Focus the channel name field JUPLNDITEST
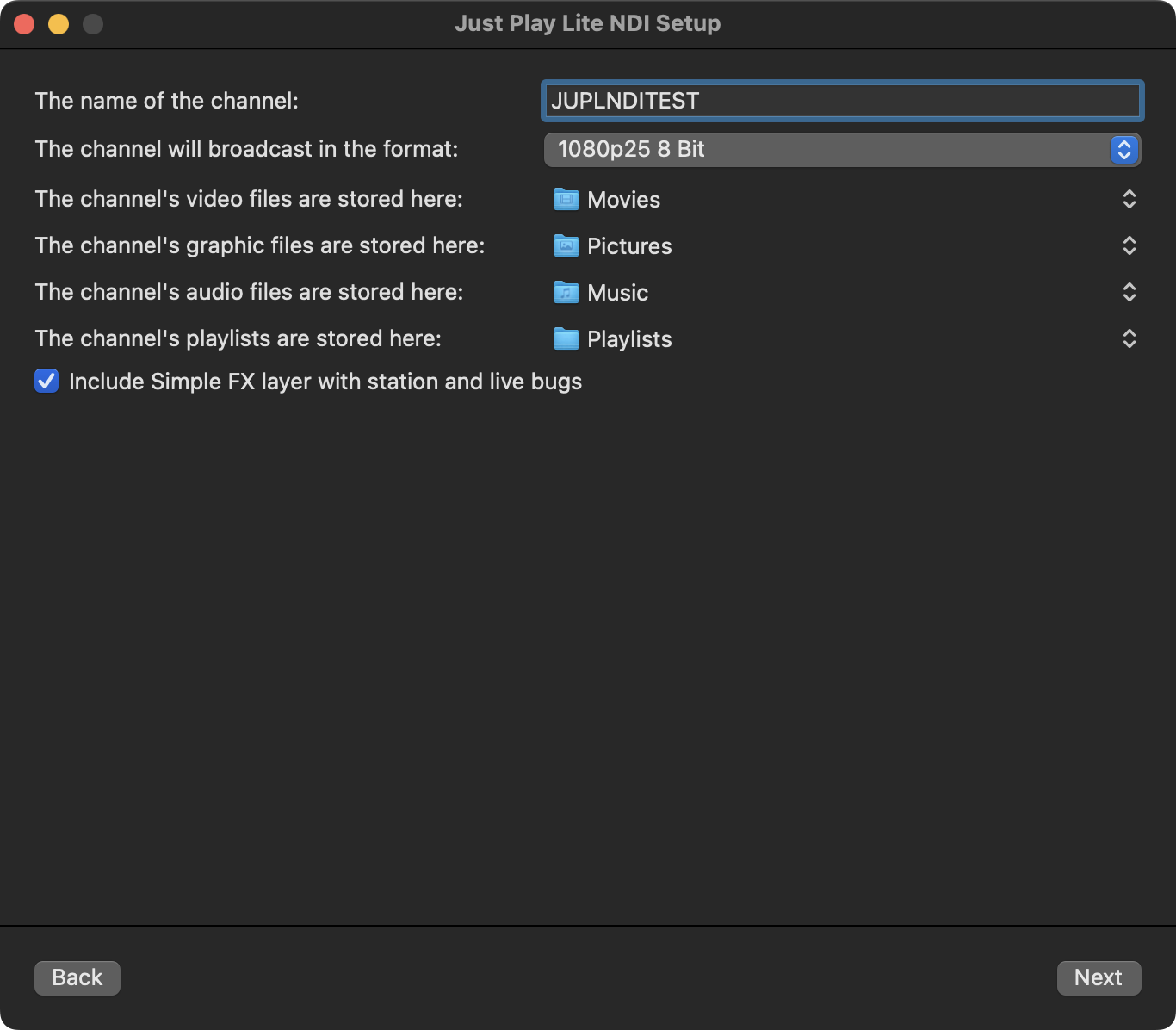 tap(841, 101)
